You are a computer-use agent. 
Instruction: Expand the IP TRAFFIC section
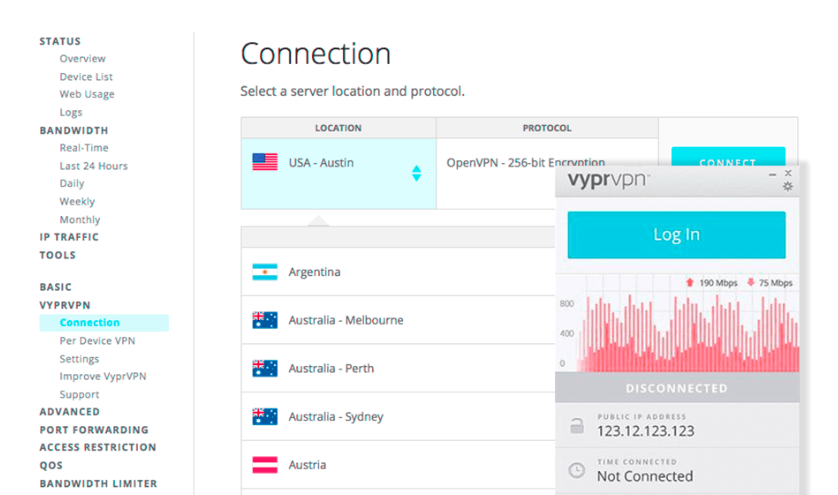[69, 237]
